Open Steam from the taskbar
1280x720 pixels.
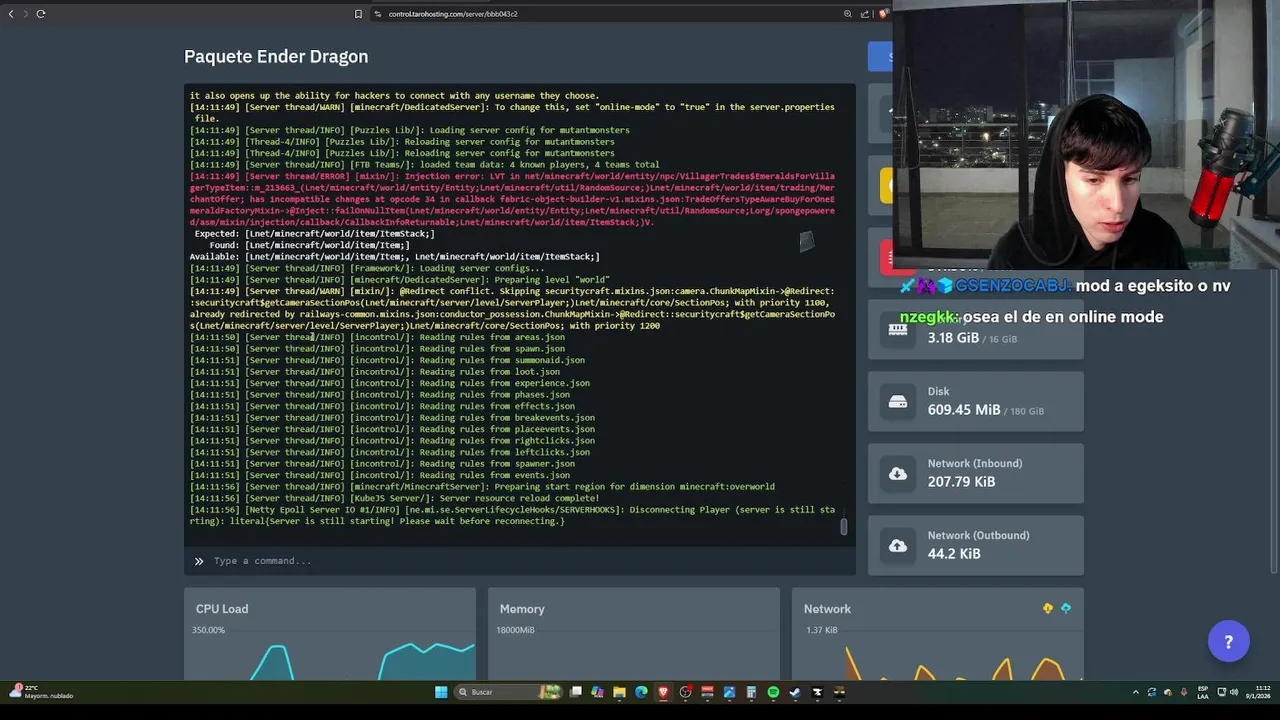click(795, 692)
